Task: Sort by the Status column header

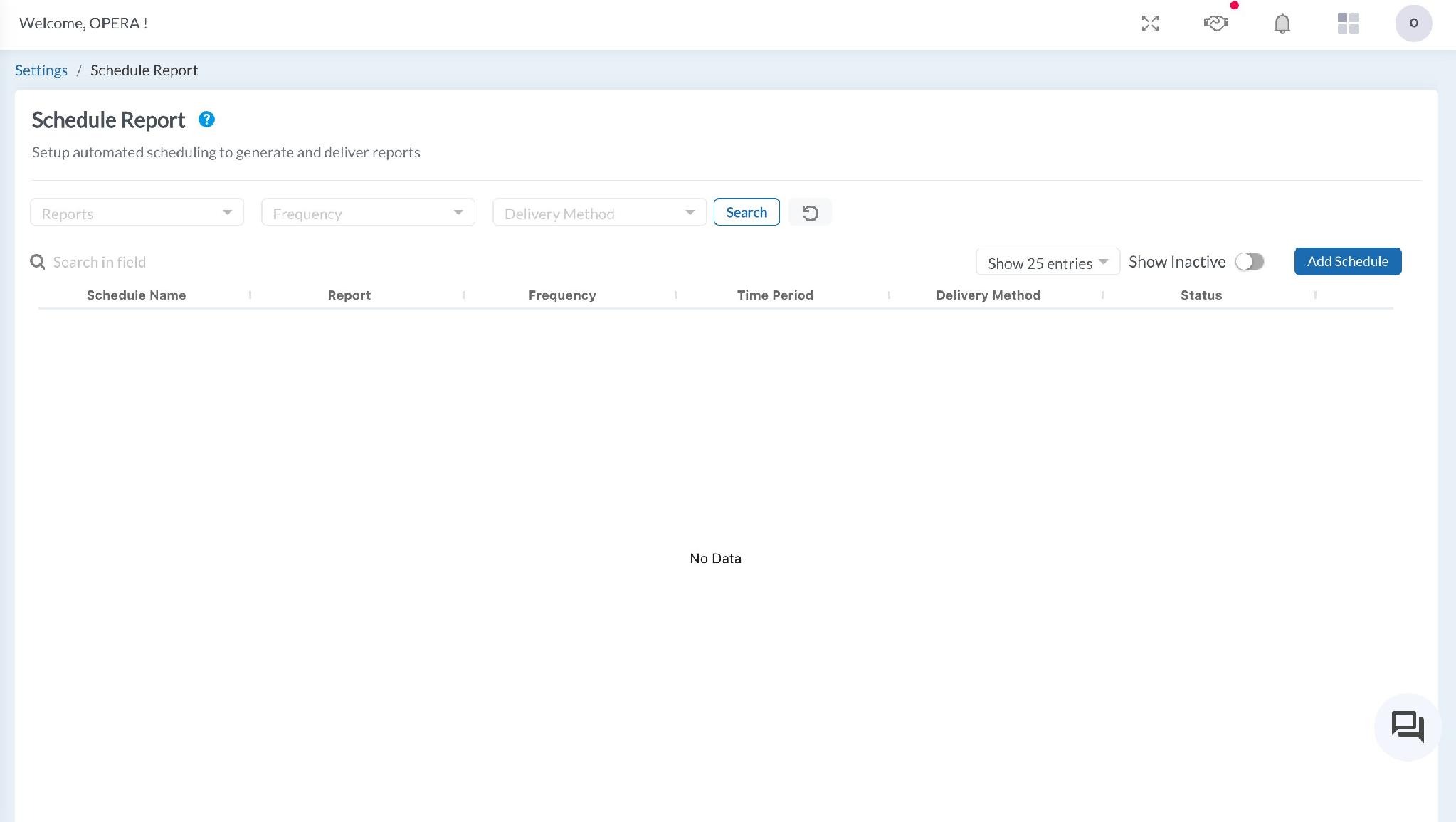Action: tap(1201, 295)
